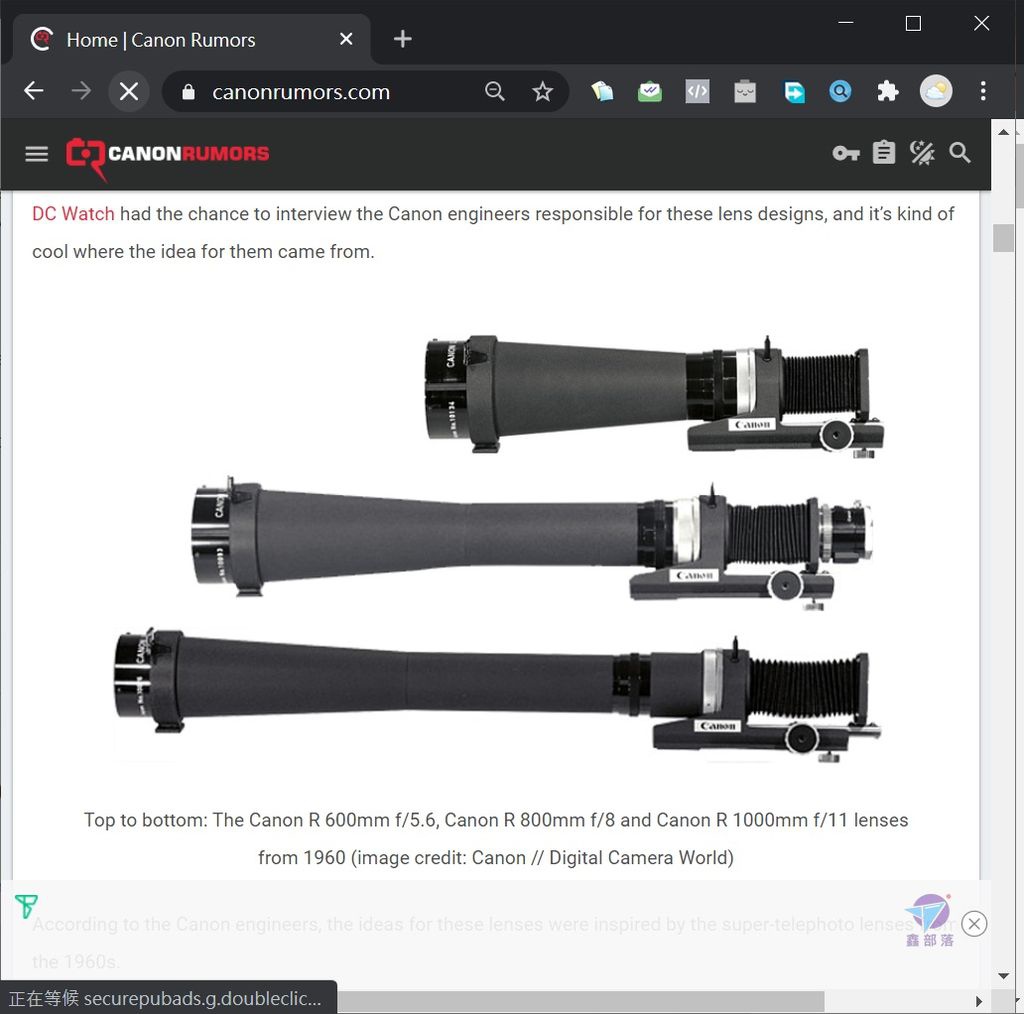Select the Home | Canon Rumors tab
The width and height of the screenshot is (1024, 1014).
pyautogui.click(x=193, y=39)
